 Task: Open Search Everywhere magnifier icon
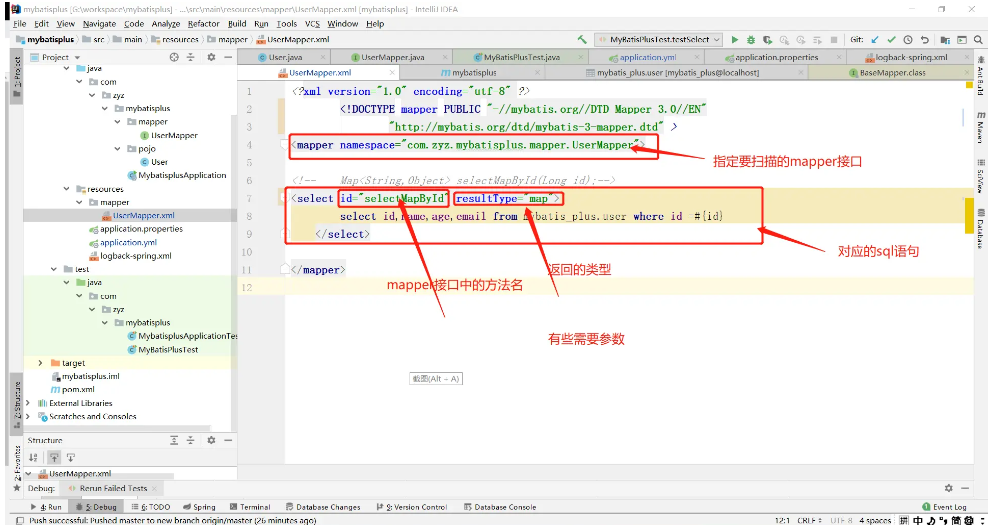[979, 39]
